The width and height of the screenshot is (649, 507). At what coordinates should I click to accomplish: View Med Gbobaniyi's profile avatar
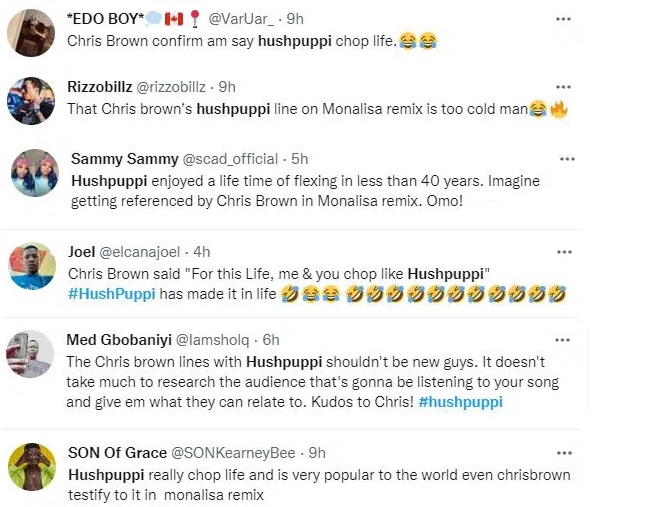click(30, 354)
